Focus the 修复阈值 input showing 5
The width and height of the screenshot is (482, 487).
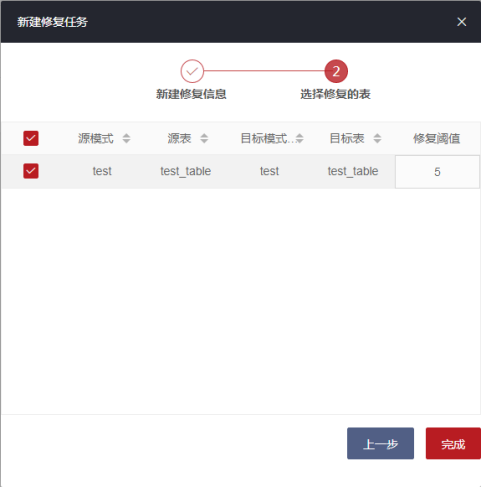[x=437, y=172]
